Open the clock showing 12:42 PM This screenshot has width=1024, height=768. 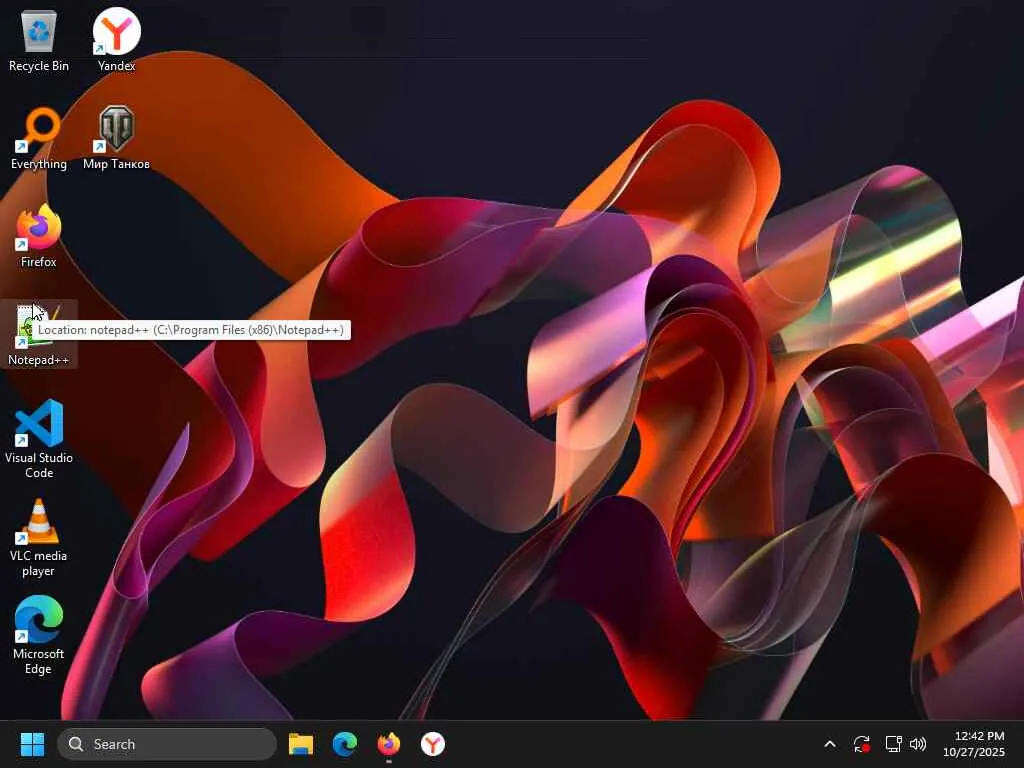click(973, 744)
